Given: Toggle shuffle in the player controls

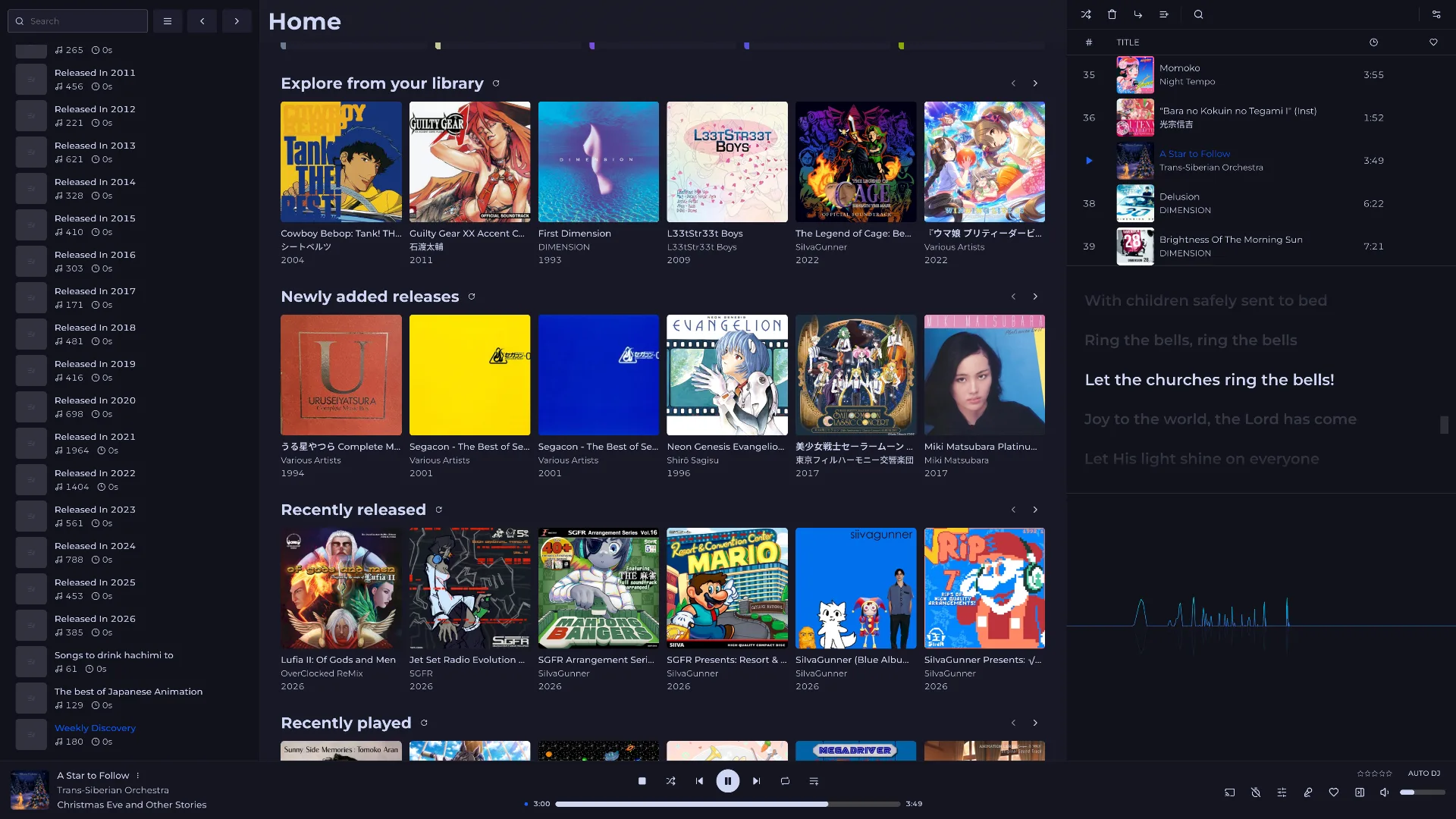Looking at the screenshot, I should coord(670,781).
